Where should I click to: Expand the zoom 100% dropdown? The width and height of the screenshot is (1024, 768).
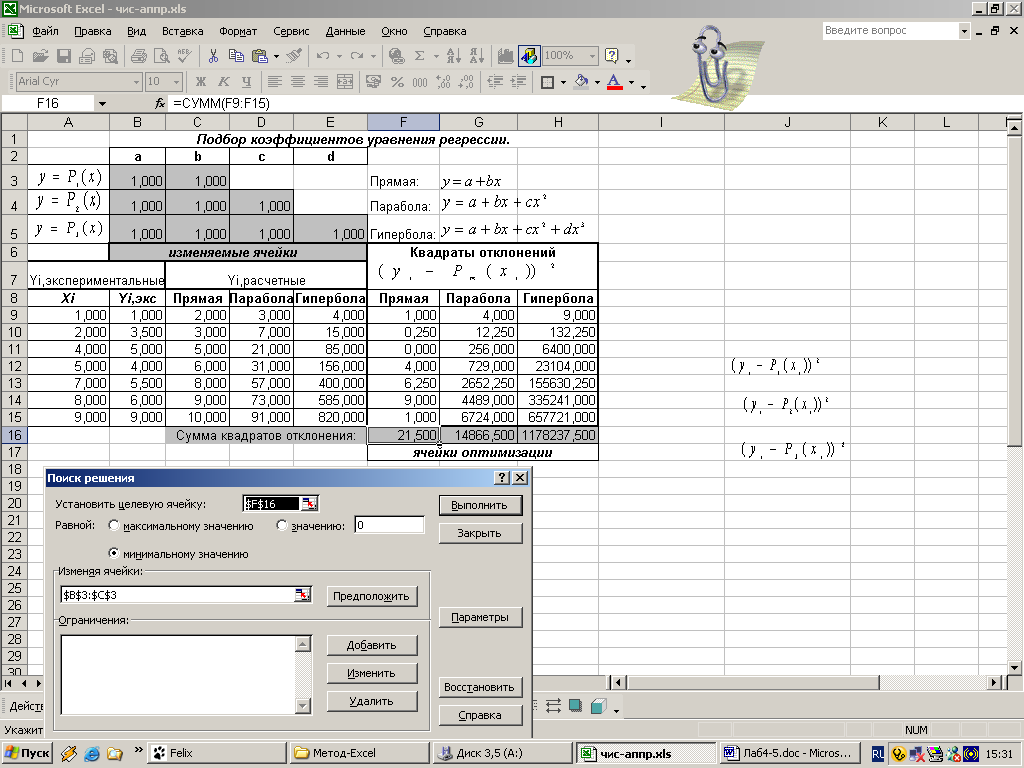click(x=592, y=56)
